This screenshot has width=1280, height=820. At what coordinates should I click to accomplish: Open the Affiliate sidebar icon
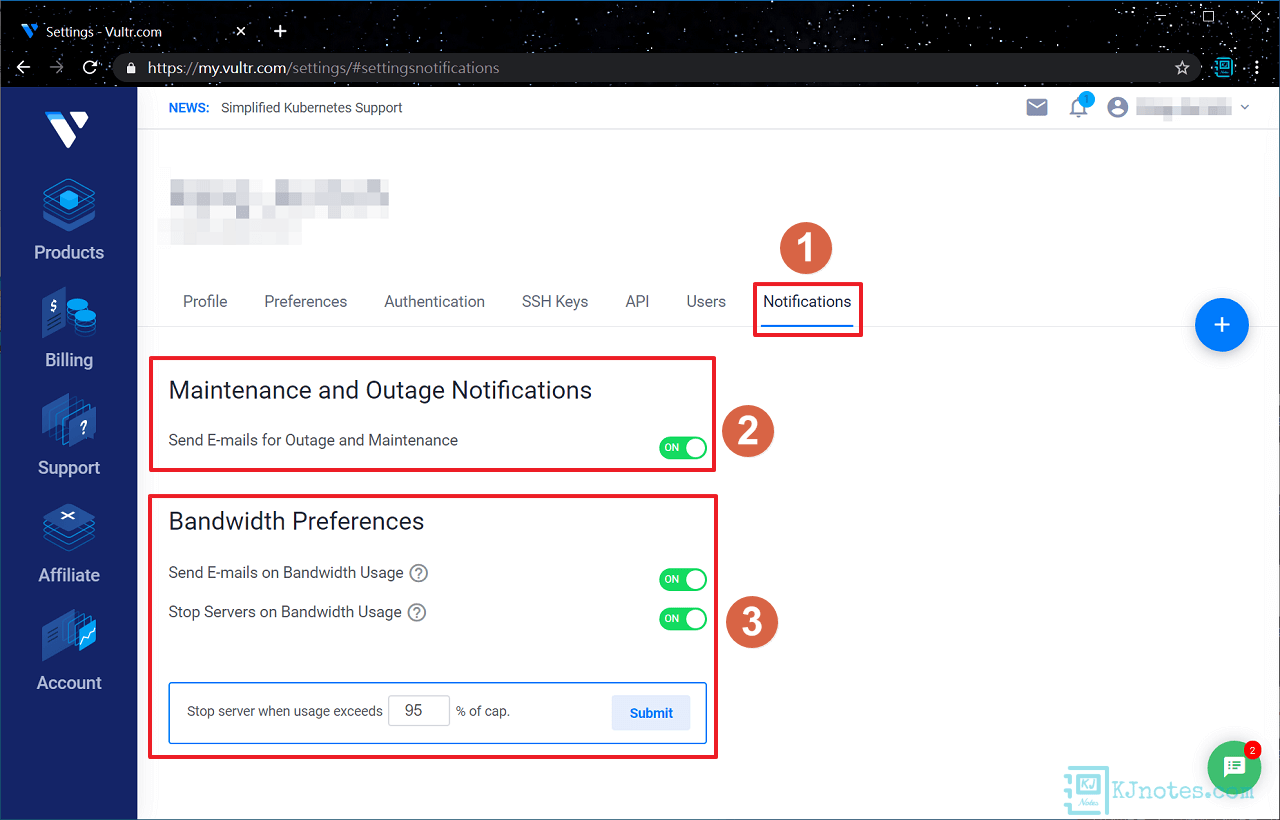69,527
